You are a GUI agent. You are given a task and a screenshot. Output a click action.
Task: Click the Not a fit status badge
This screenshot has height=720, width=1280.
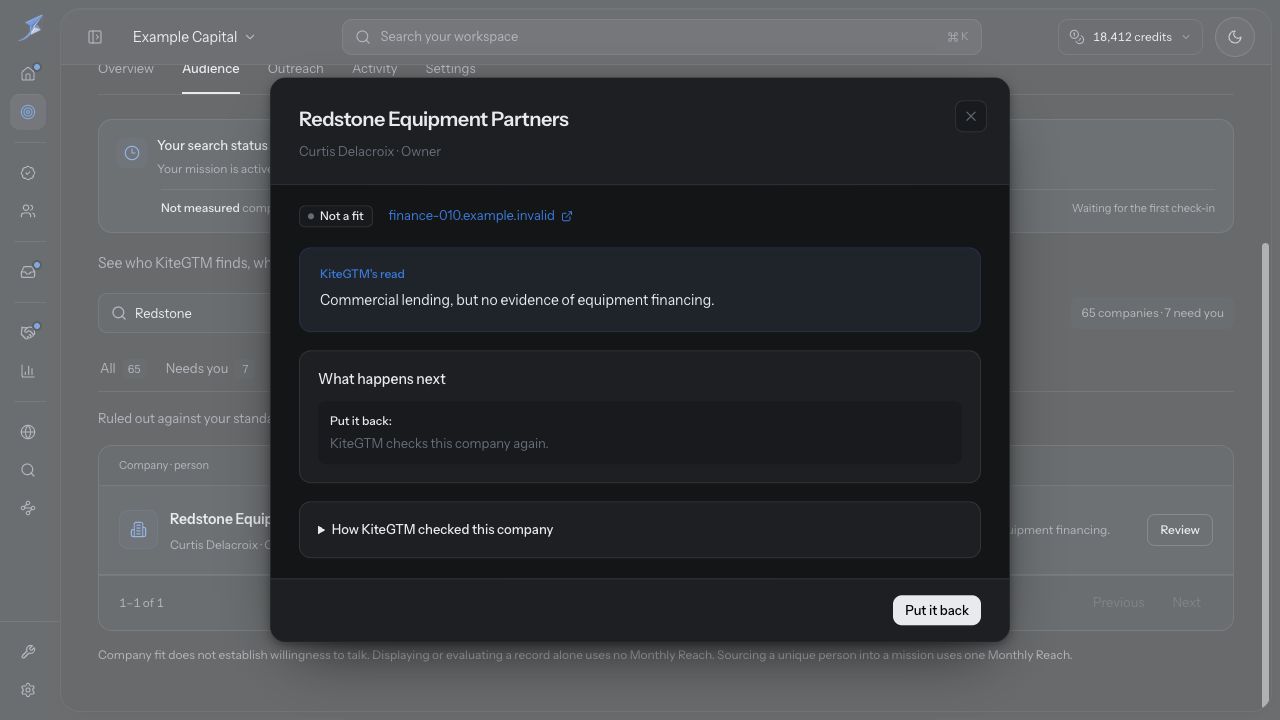pyautogui.click(x=336, y=216)
